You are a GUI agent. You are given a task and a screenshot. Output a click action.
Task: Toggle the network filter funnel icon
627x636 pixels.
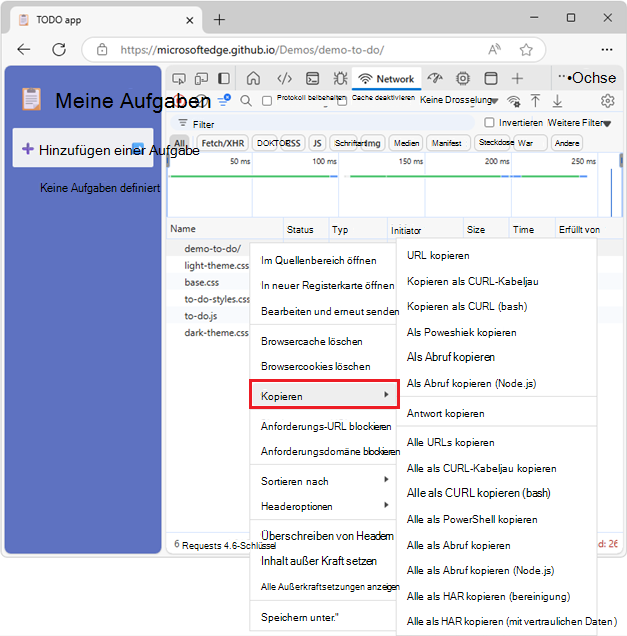coord(224,100)
